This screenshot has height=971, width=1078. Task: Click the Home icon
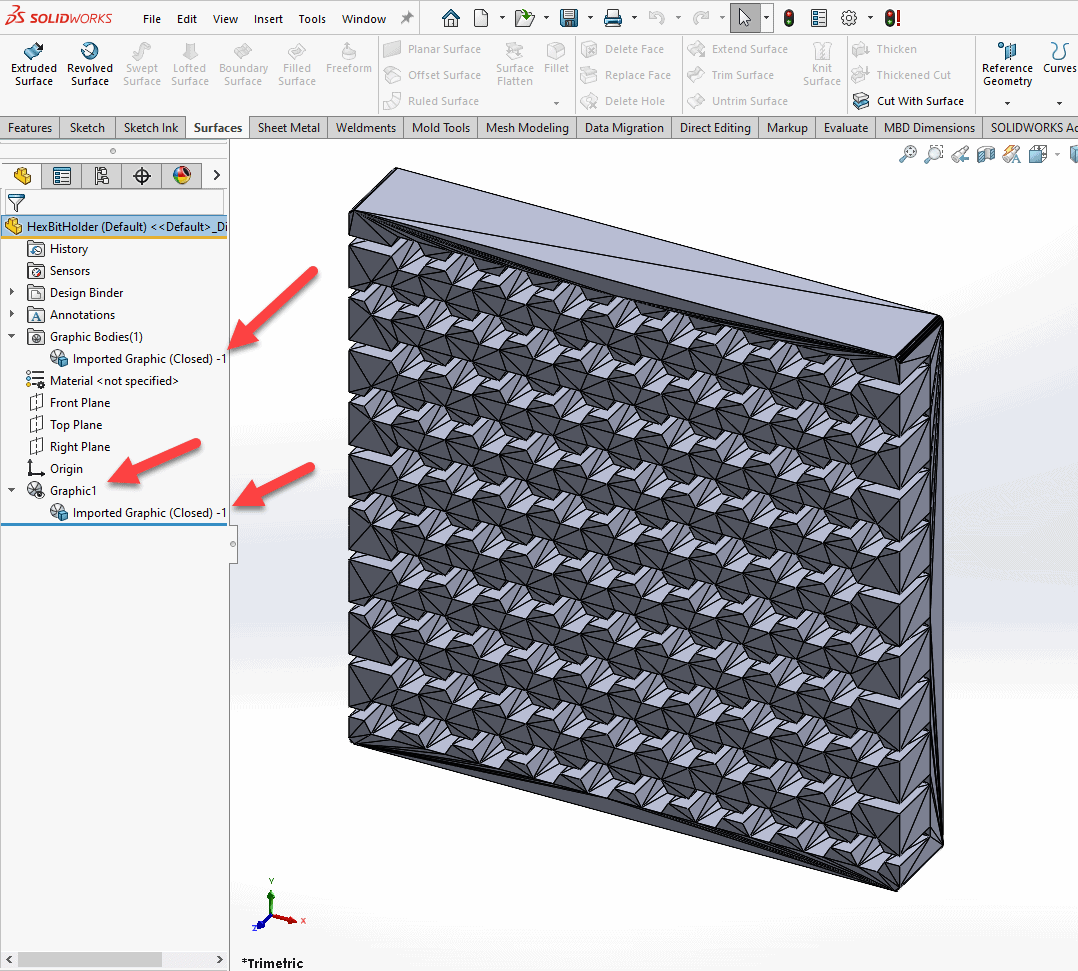450,19
